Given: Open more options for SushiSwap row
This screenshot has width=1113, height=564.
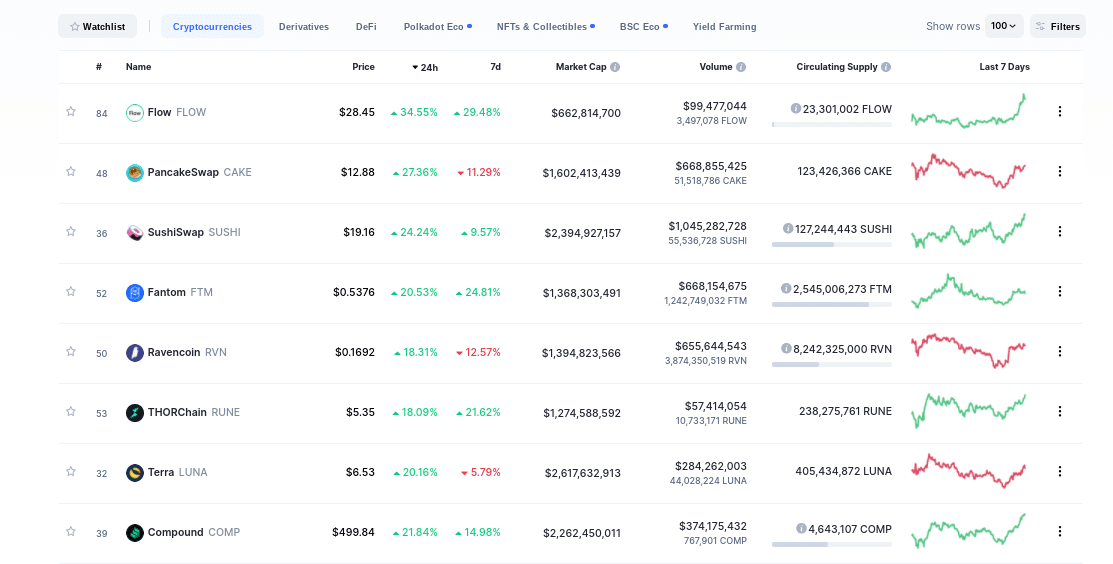Looking at the screenshot, I should click(1060, 231).
